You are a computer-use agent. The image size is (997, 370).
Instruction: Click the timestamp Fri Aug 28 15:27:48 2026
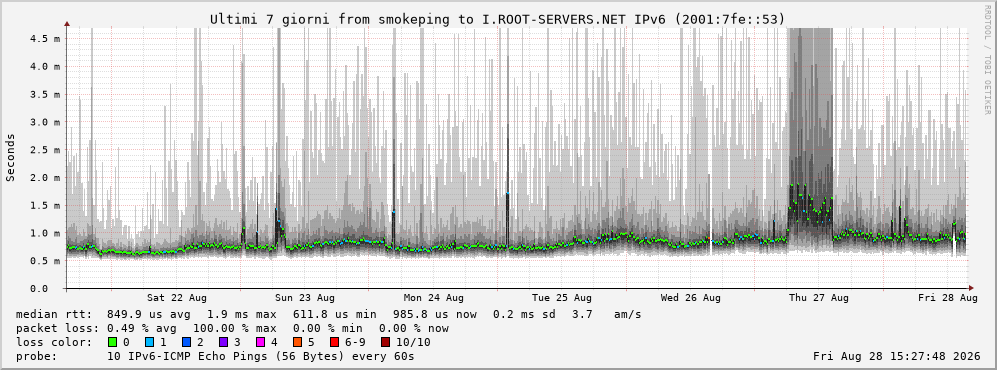(897, 356)
